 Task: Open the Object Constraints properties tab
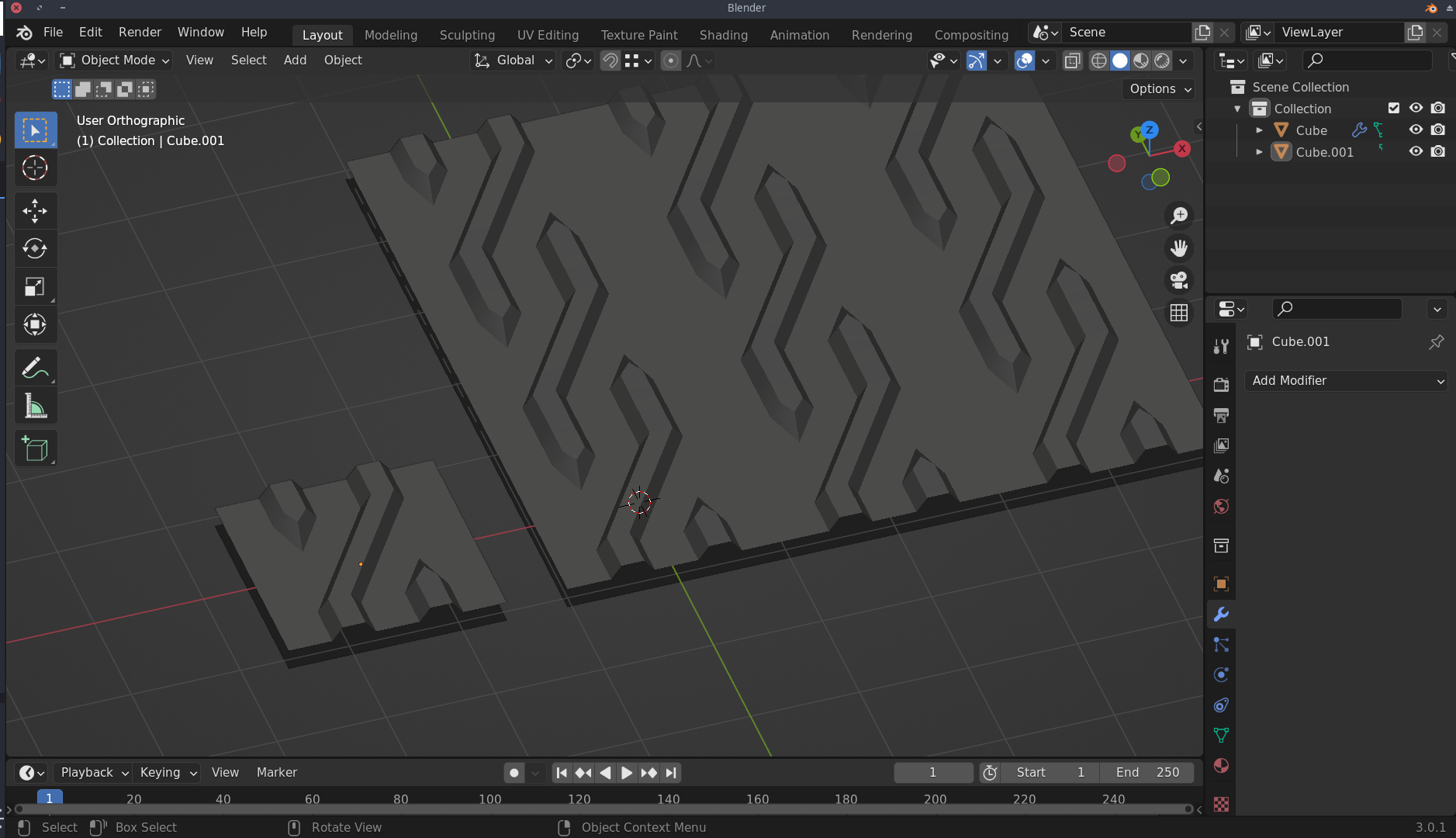[x=1221, y=705]
